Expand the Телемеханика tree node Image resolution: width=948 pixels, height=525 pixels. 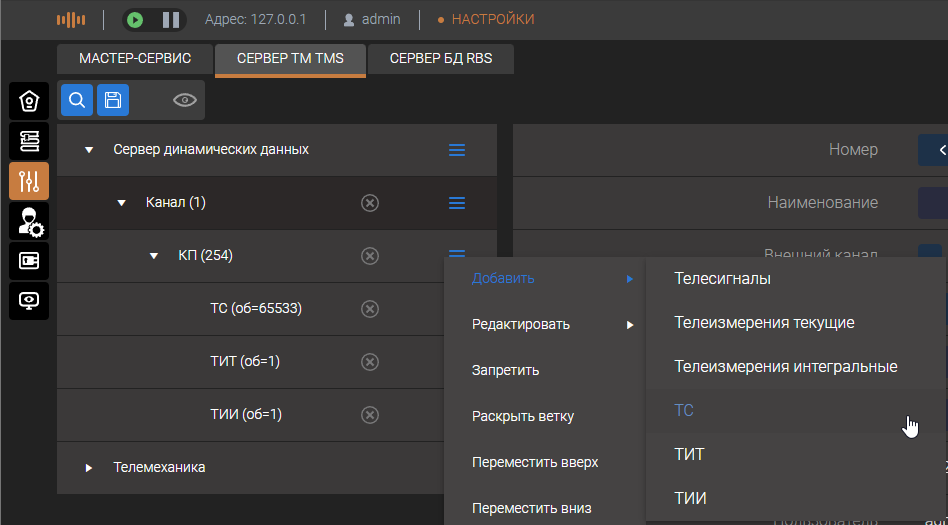click(x=89, y=468)
